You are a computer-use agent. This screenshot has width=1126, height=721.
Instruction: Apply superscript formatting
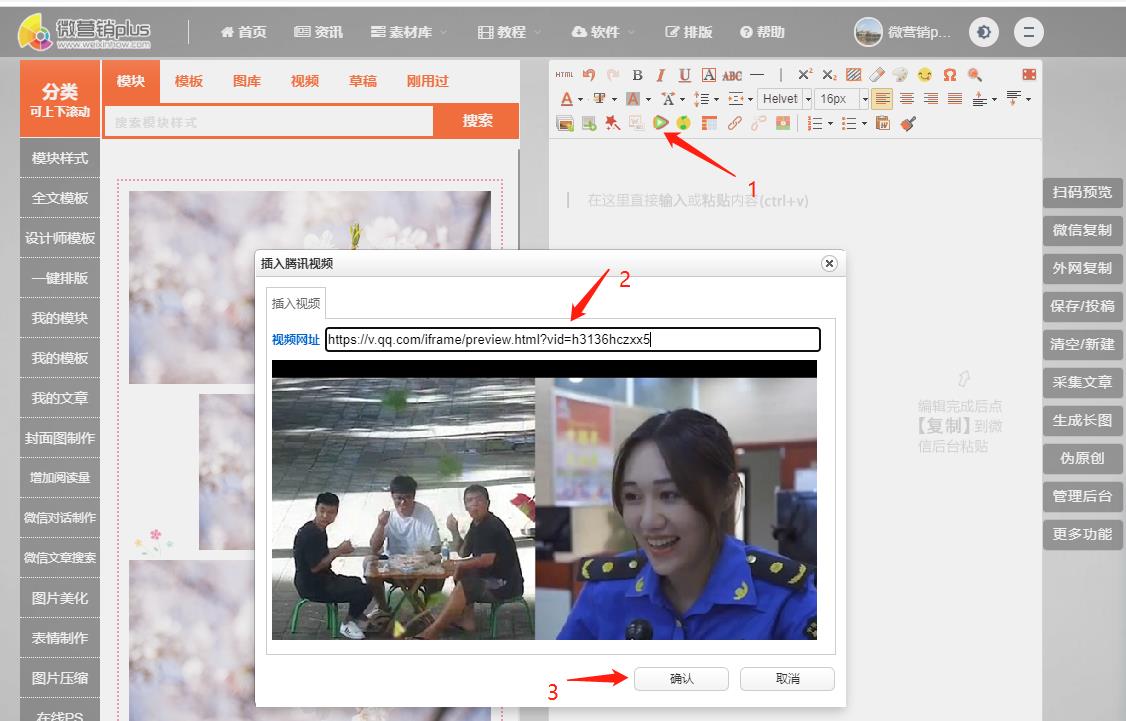805,75
